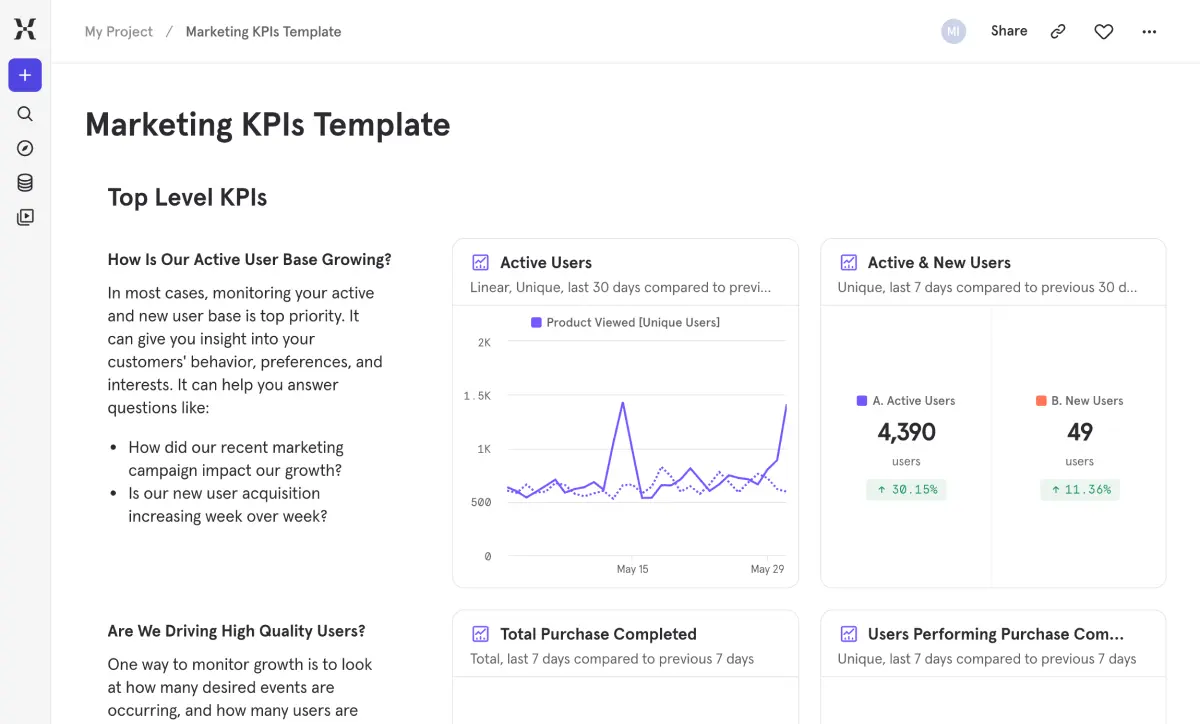
Task: Toggle Product Viewed legend color swatch
Action: [537, 323]
